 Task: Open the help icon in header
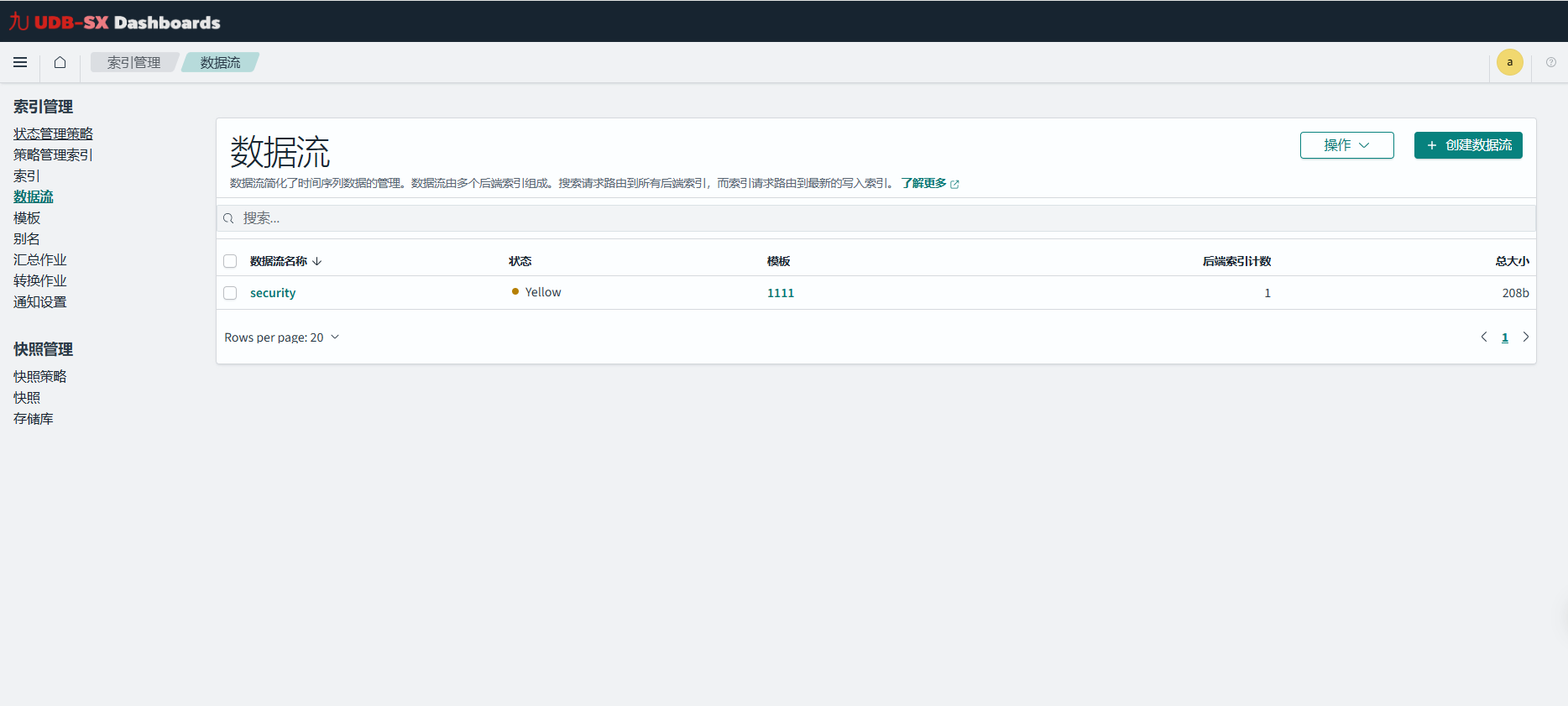(1550, 62)
